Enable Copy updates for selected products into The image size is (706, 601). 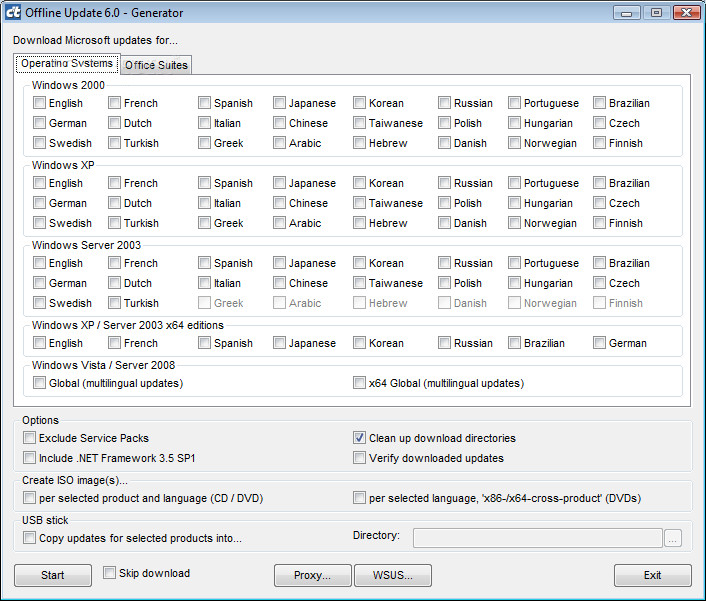(x=30, y=538)
